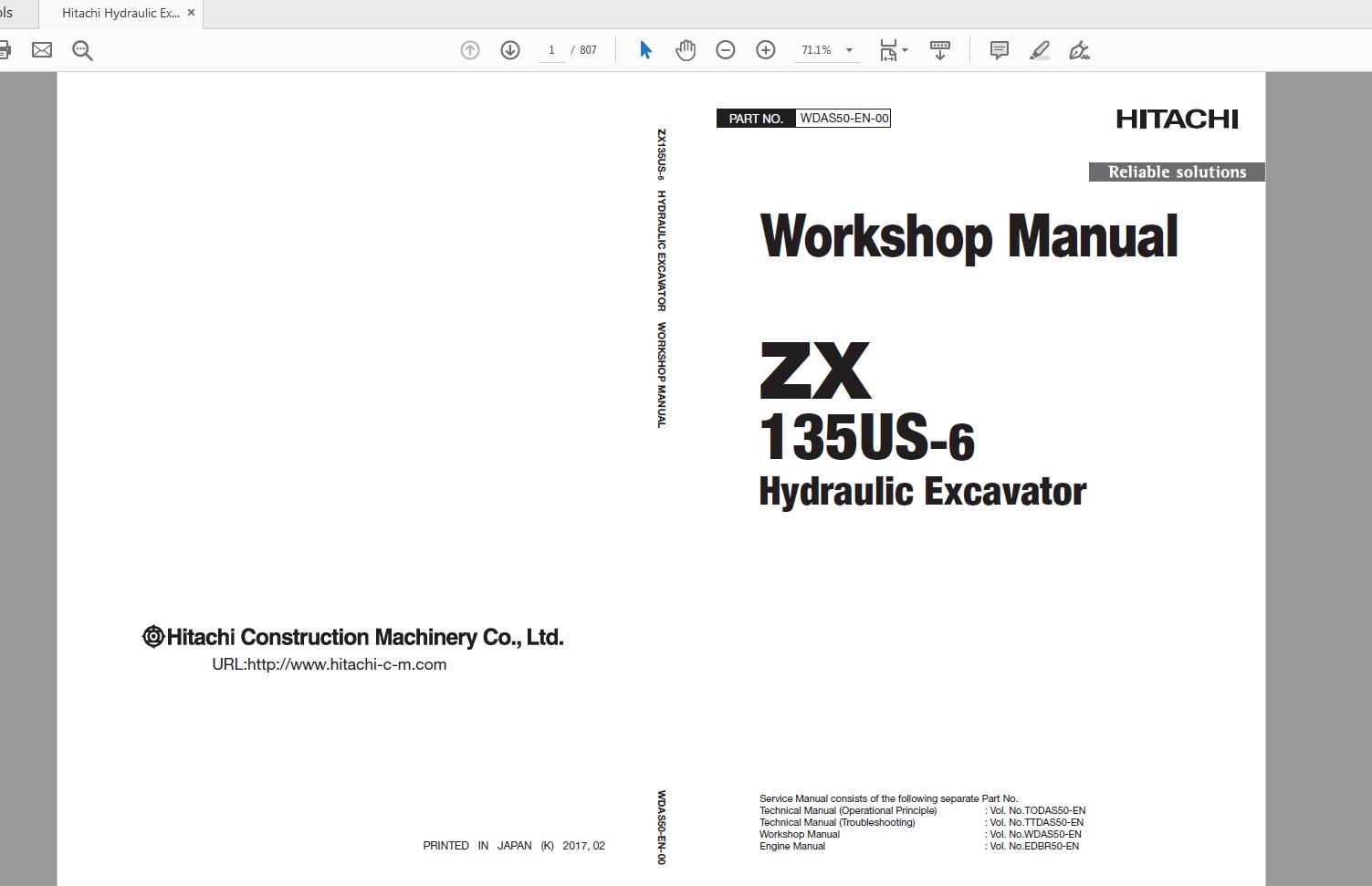Open the Sign document tool
This screenshot has height=886, width=1372.
click(x=1080, y=50)
